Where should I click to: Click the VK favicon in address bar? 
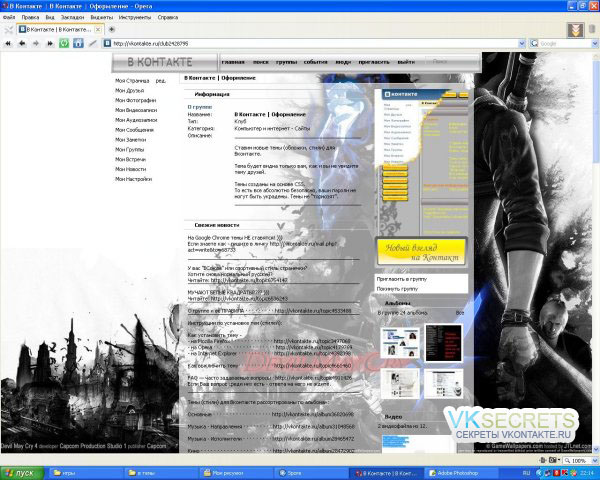108,44
